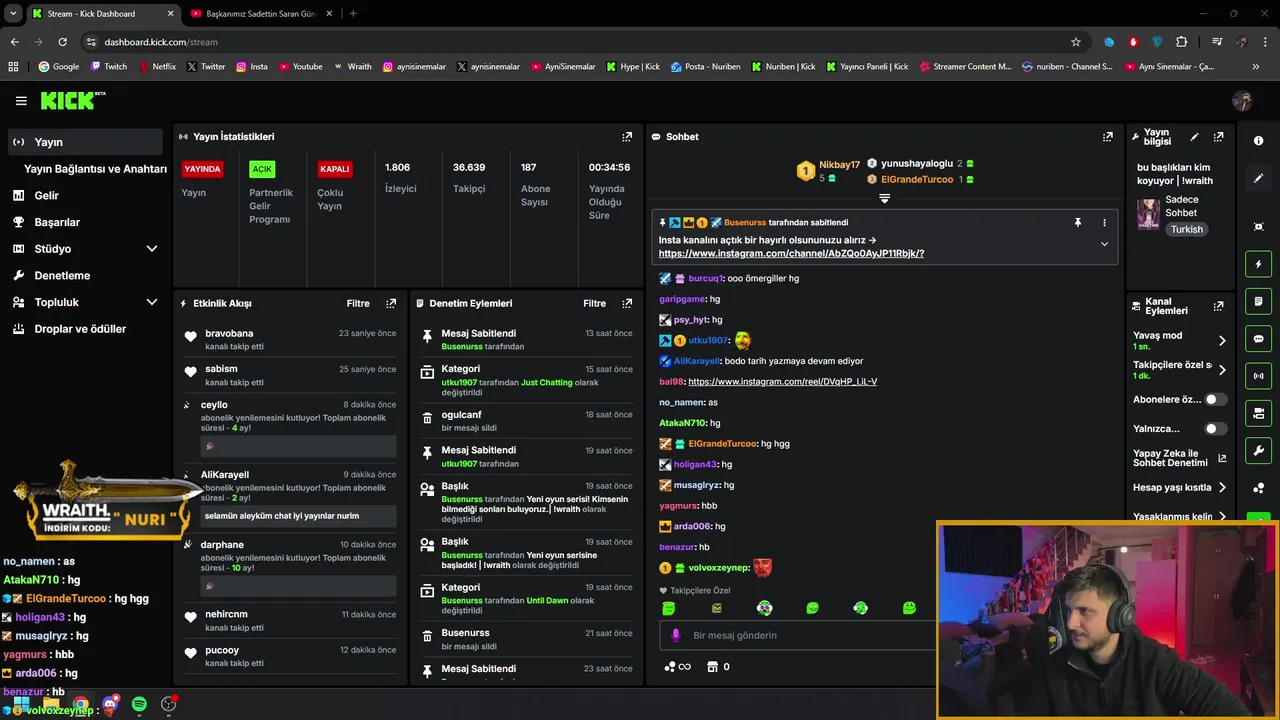This screenshot has width=1280, height=720.
Task: Open the info icon in the right rail
Action: [1258, 141]
